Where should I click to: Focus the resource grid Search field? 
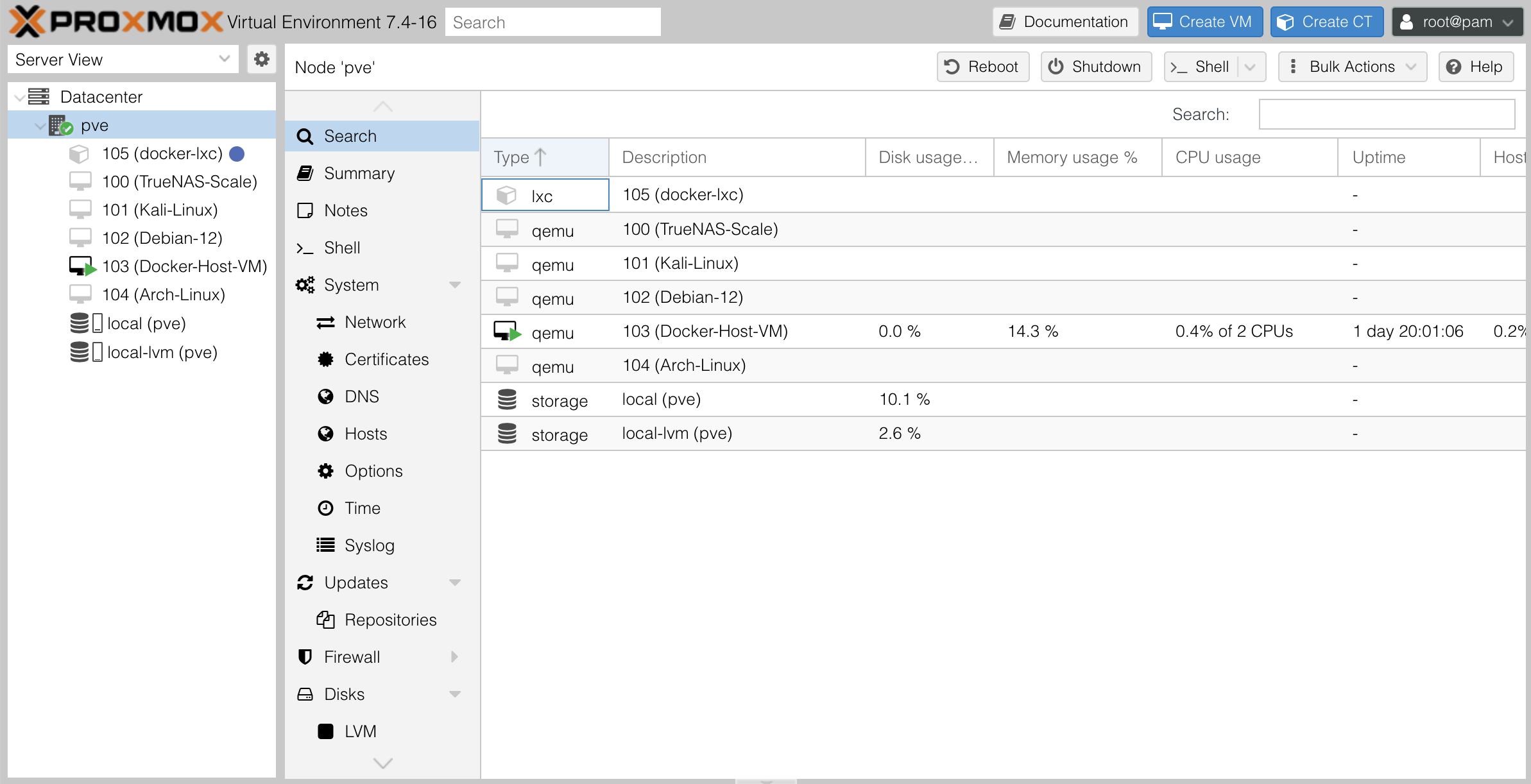click(1387, 114)
